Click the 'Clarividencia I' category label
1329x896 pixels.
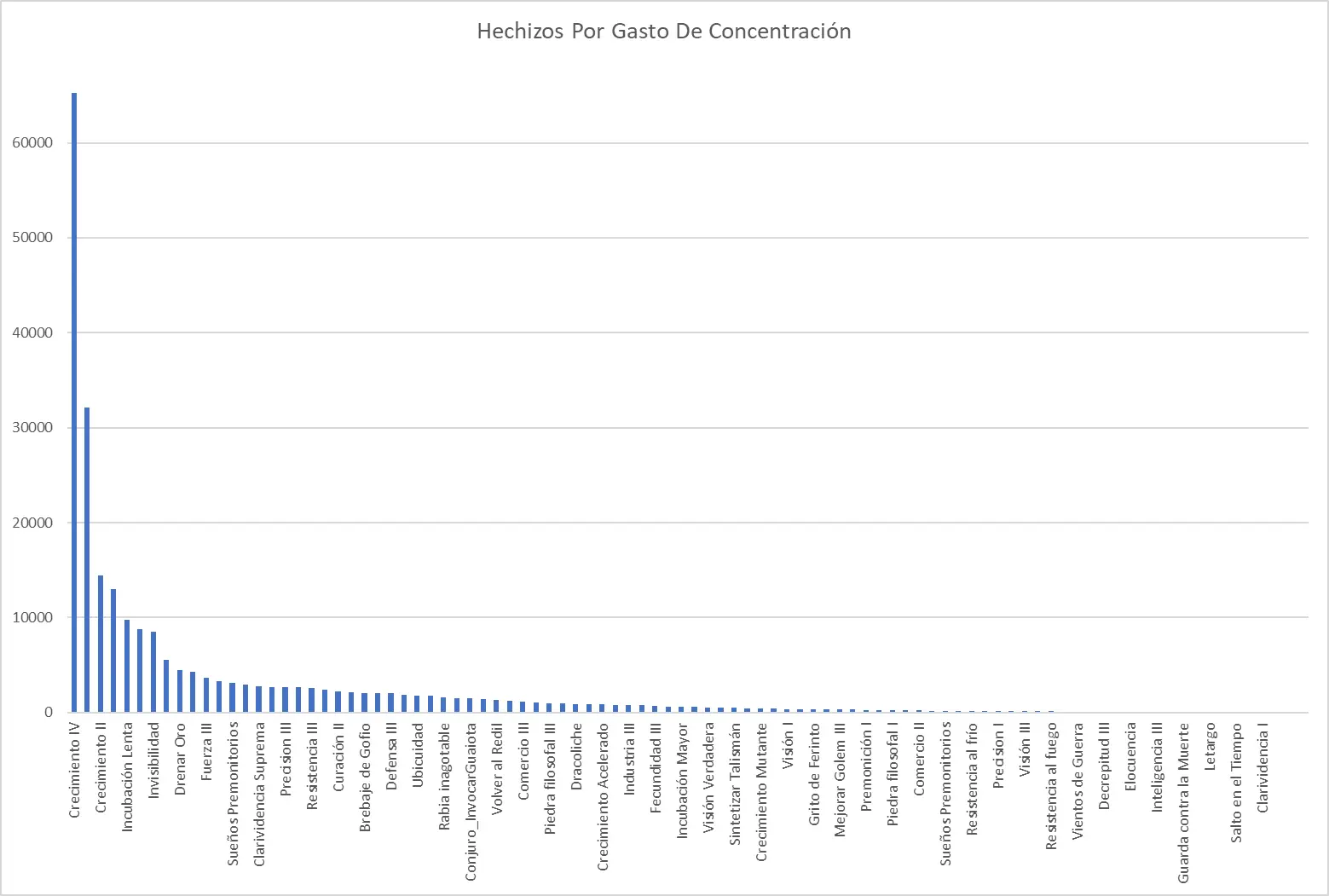[x=1263, y=768]
